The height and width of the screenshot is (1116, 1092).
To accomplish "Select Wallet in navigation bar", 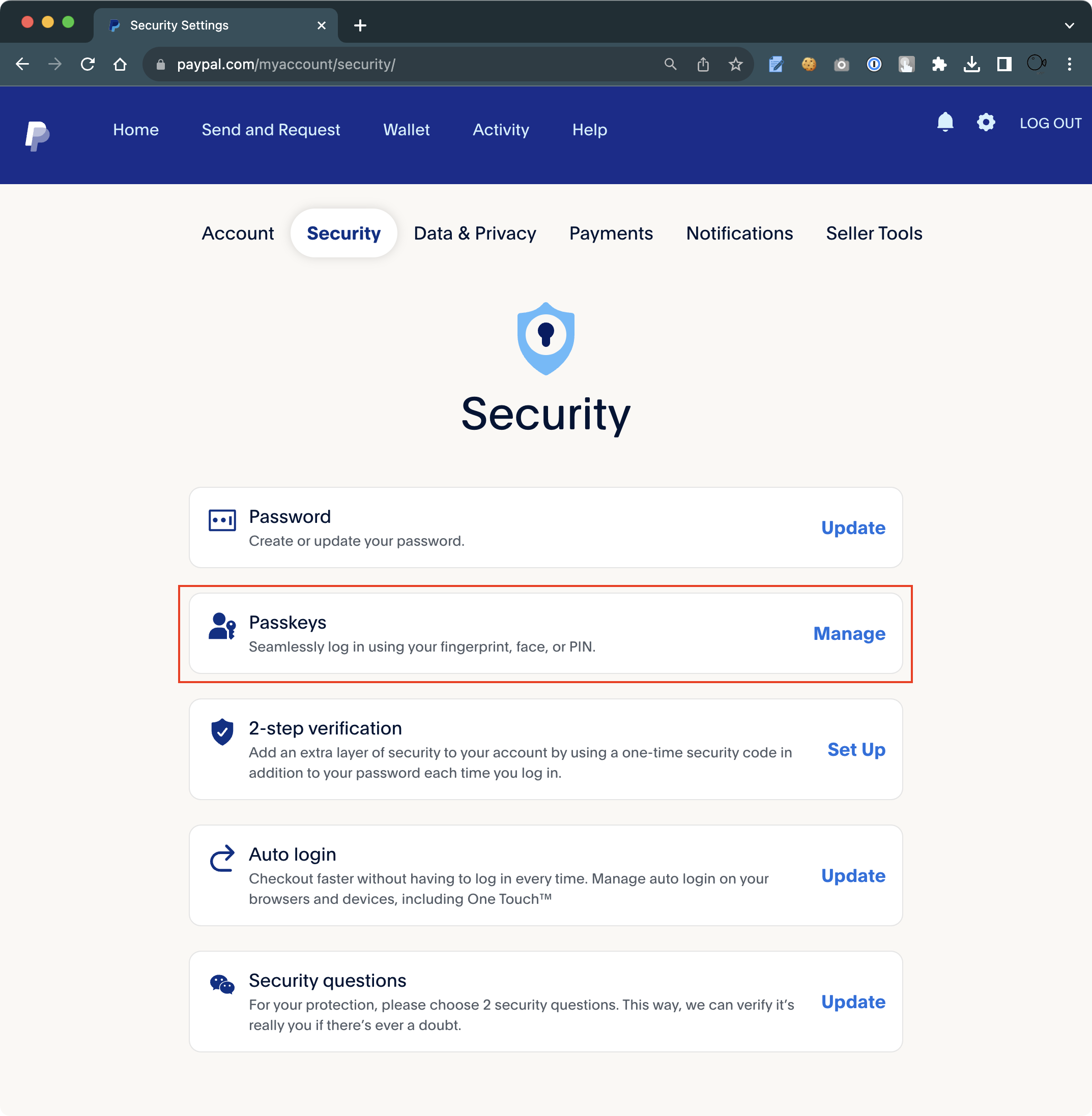I will [406, 130].
